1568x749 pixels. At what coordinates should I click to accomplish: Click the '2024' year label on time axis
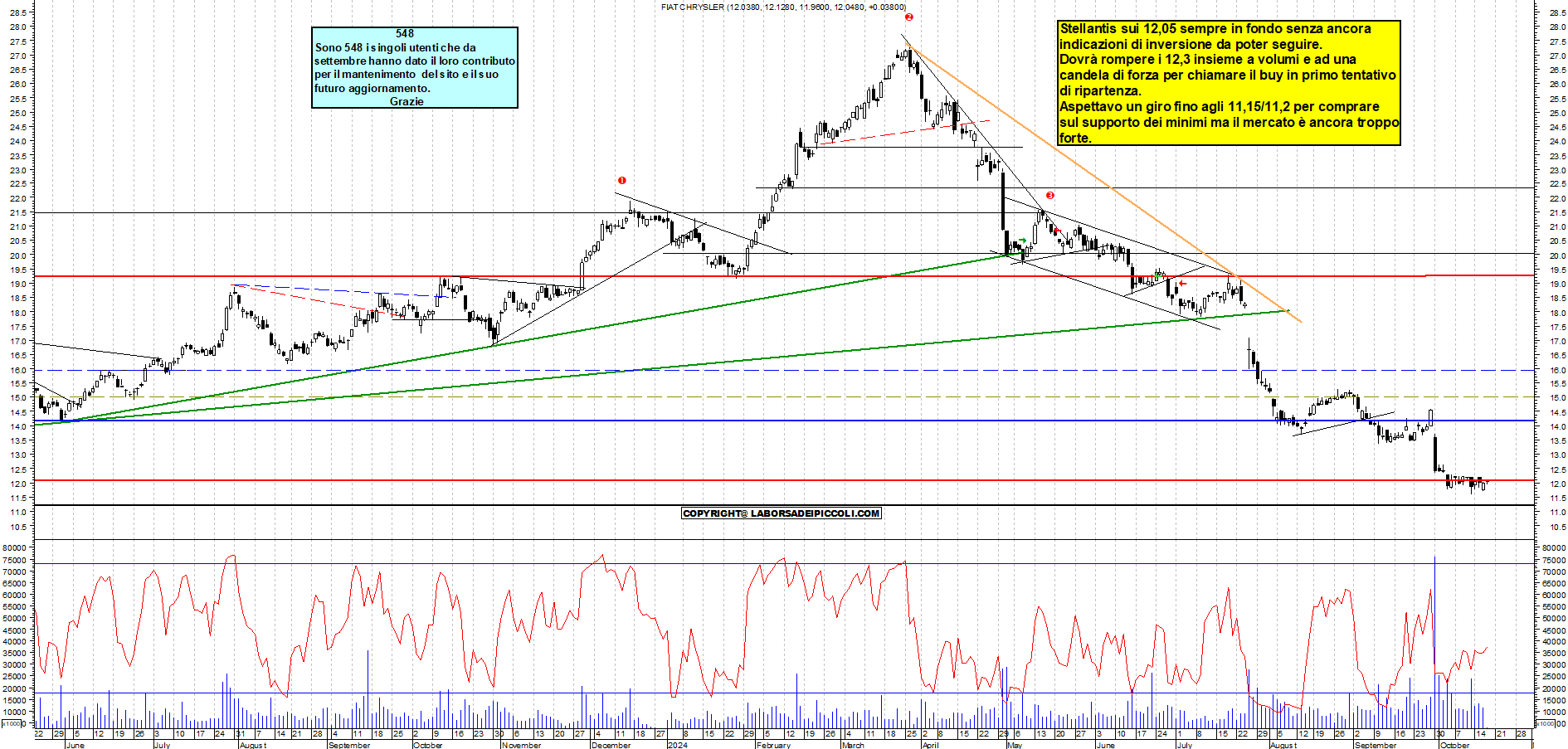tap(678, 745)
